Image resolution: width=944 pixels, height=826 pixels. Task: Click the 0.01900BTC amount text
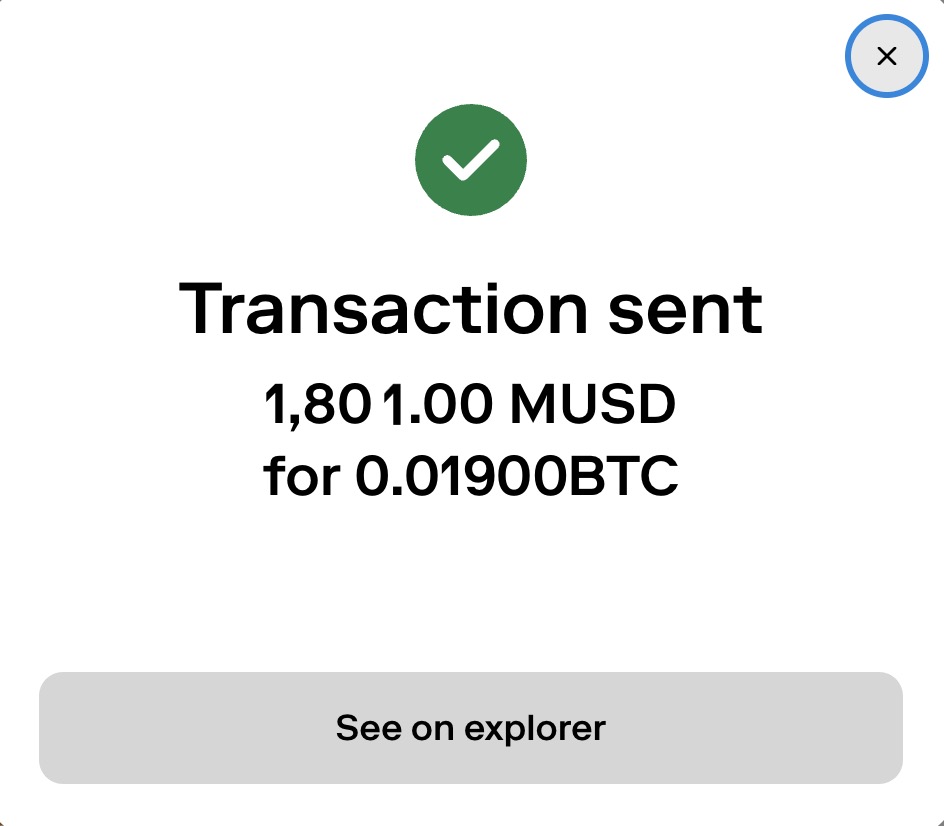(517, 478)
